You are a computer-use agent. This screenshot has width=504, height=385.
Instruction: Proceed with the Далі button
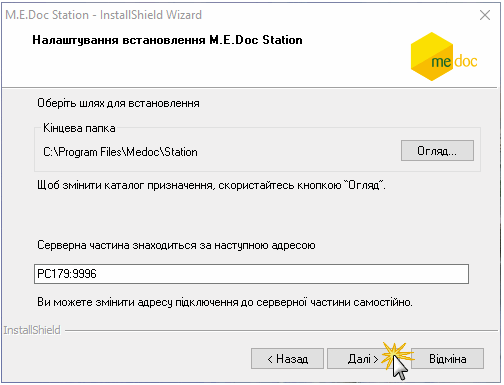pos(363,359)
